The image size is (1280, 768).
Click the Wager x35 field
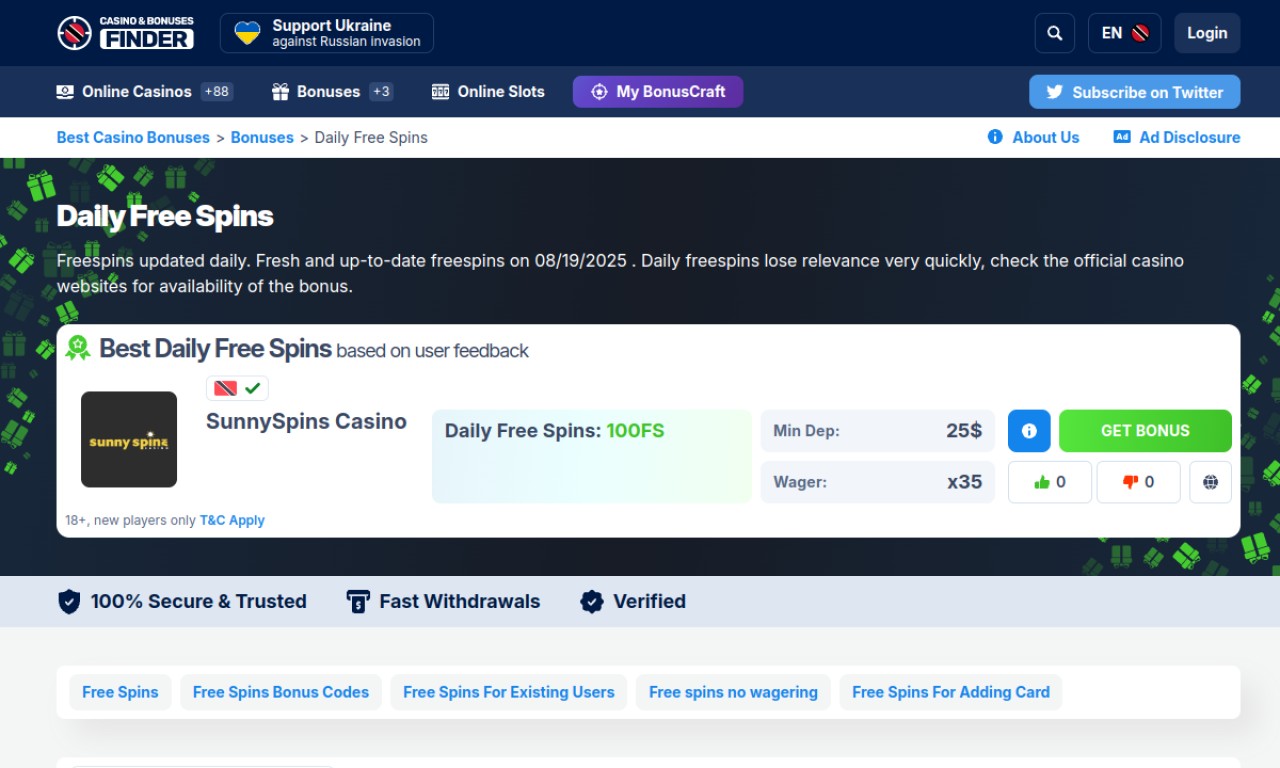tap(878, 482)
